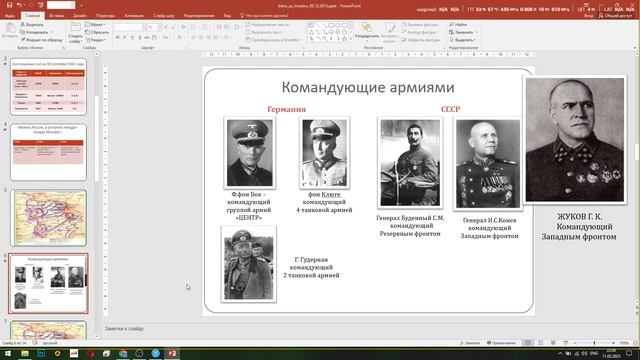Select PowerPoint icon on taskbar
Image resolution: width=640 pixels, height=360 pixels.
(172, 353)
